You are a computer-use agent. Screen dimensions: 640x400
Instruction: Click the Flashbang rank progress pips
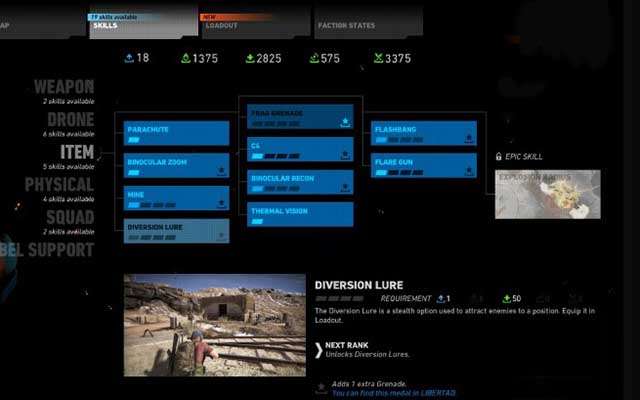(399, 140)
